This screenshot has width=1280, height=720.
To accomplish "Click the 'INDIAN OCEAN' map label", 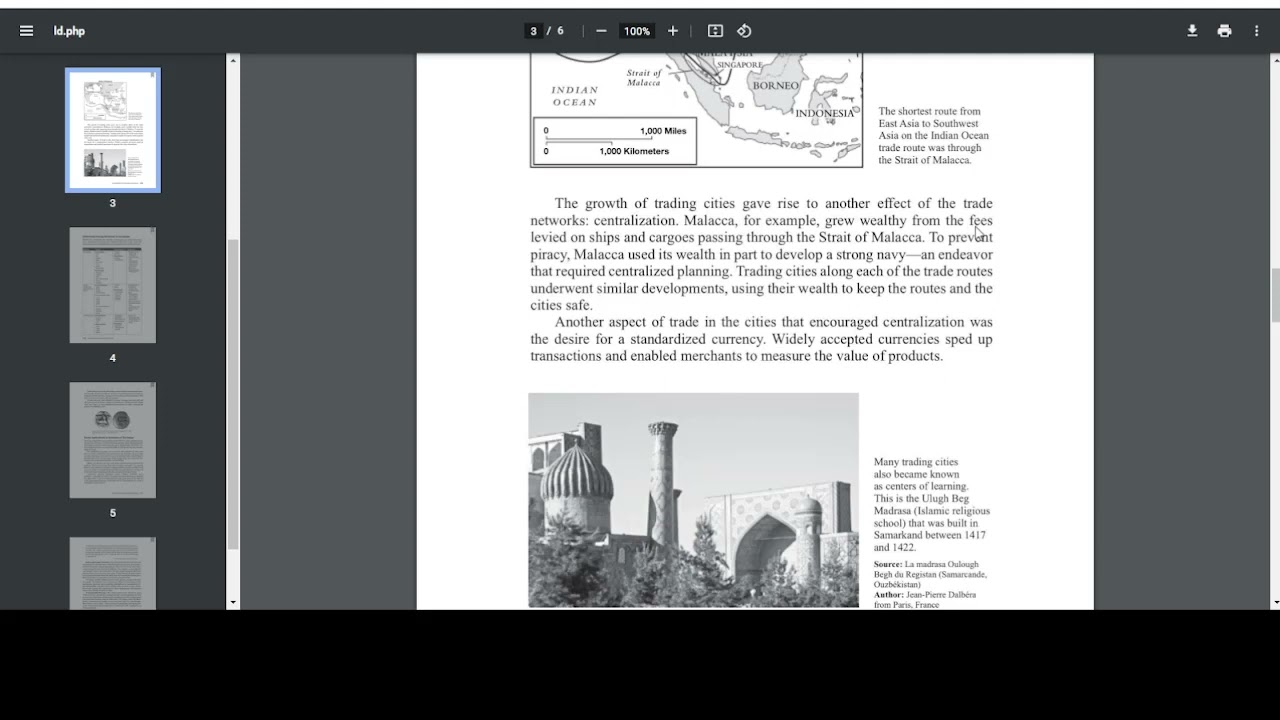I will (x=575, y=96).
